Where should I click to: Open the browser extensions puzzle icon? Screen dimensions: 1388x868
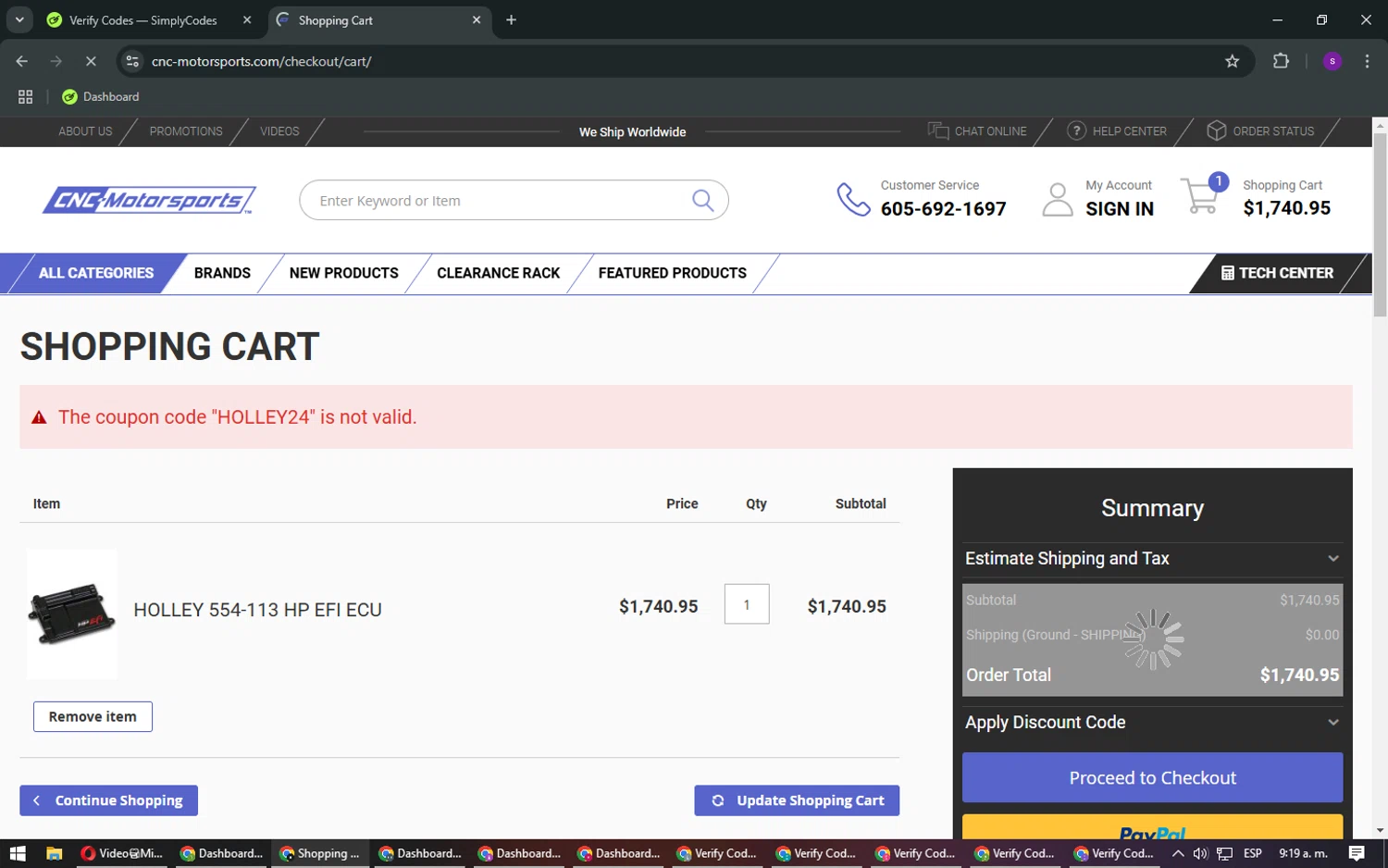click(x=1281, y=61)
